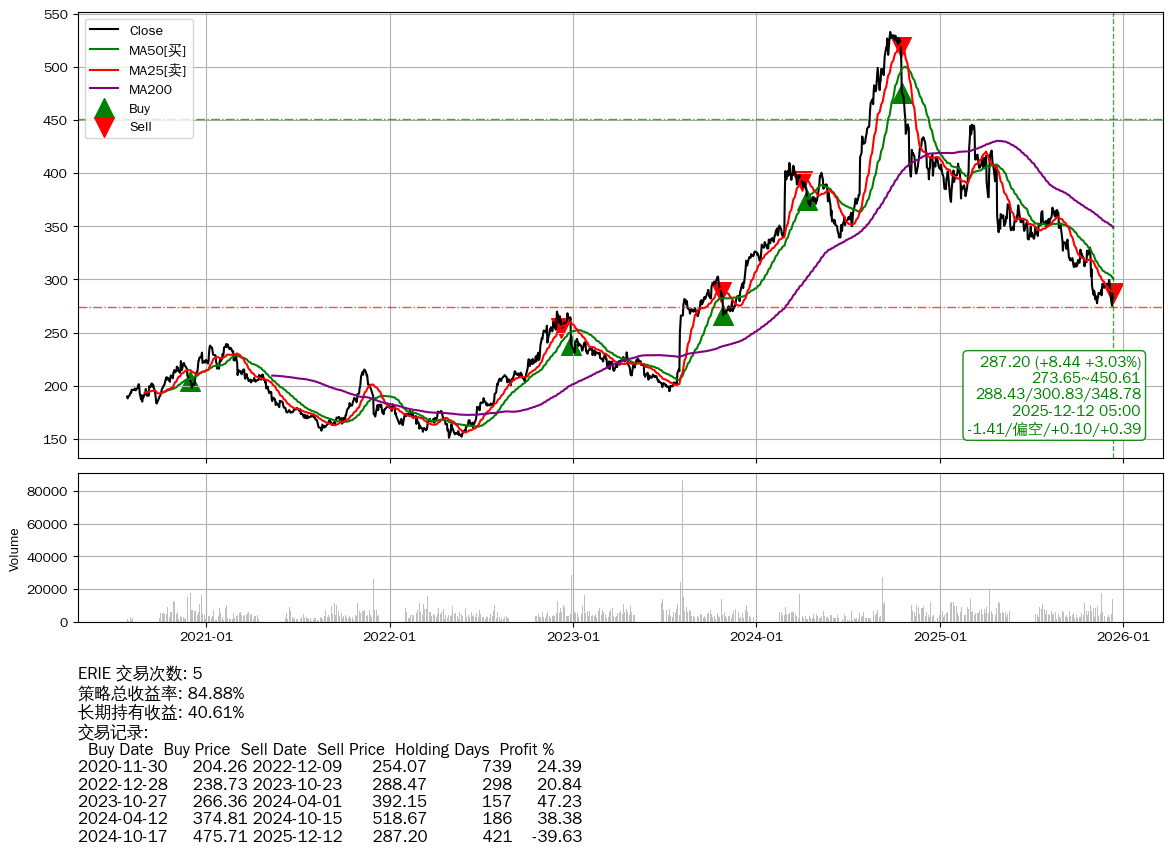Select the Buy marker just before 2023-01

tap(571, 345)
